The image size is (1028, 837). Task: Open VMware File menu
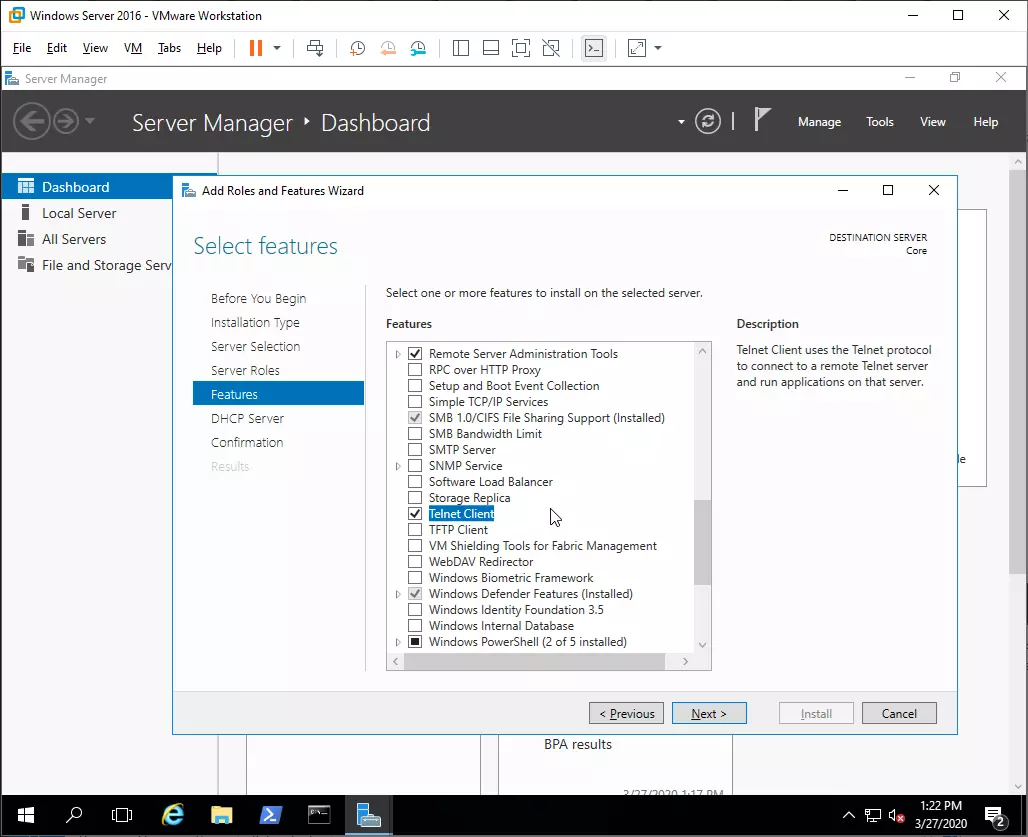(x=22, y=48)
